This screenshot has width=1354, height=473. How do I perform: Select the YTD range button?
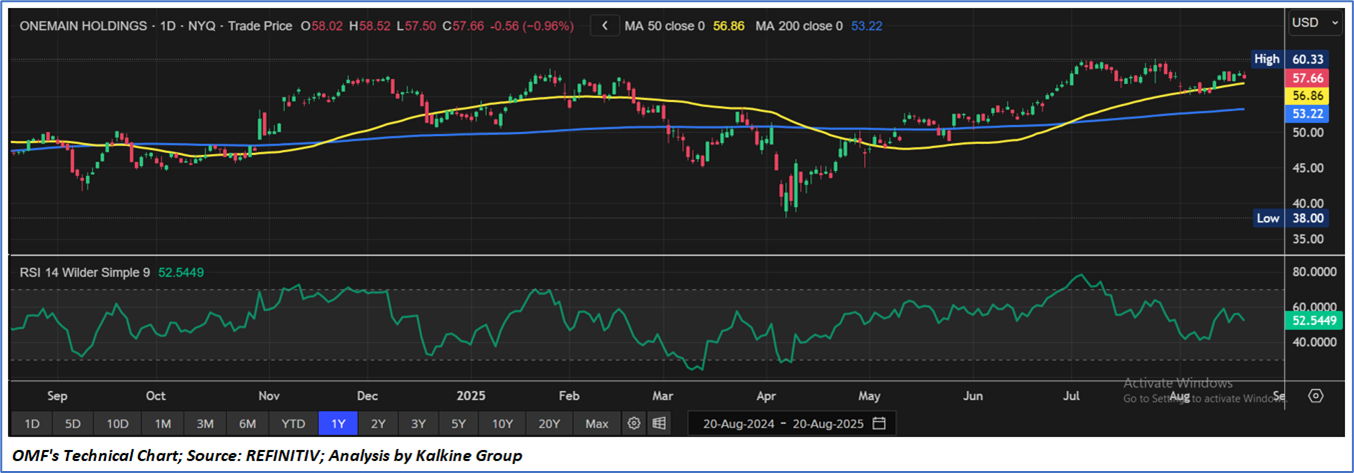[x=293, y=423]
